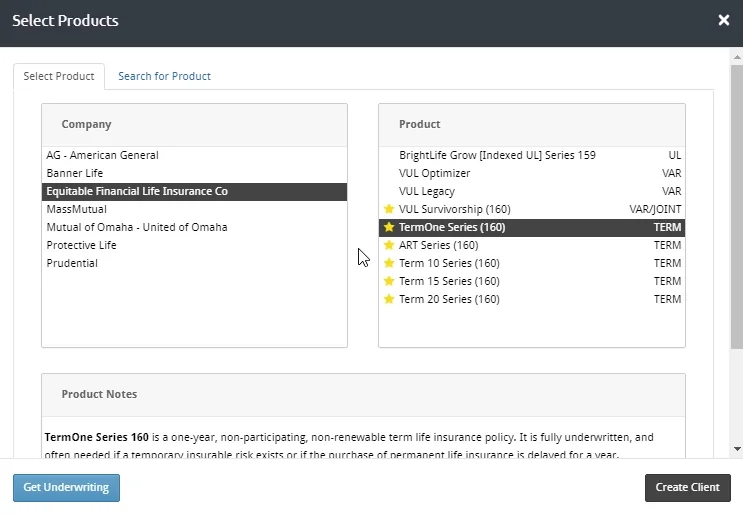The image size is (743, 514).
Task: Close the Select Products dialog
Action: (x=723, y=20)
